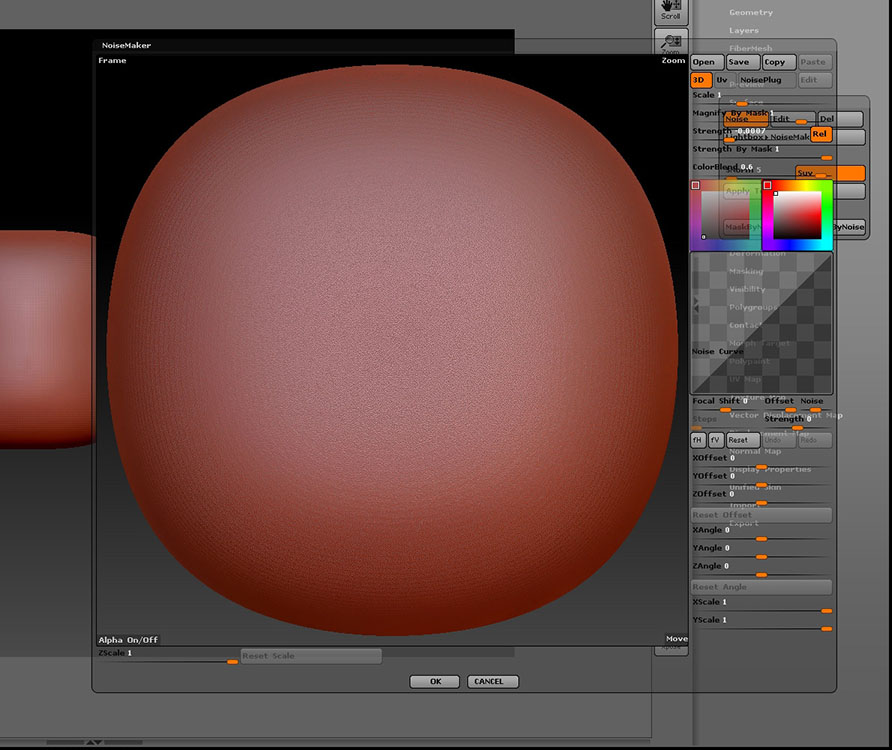Activate the Rel offset button
This screenshot has height=750, width=892.
click(820, 134)
